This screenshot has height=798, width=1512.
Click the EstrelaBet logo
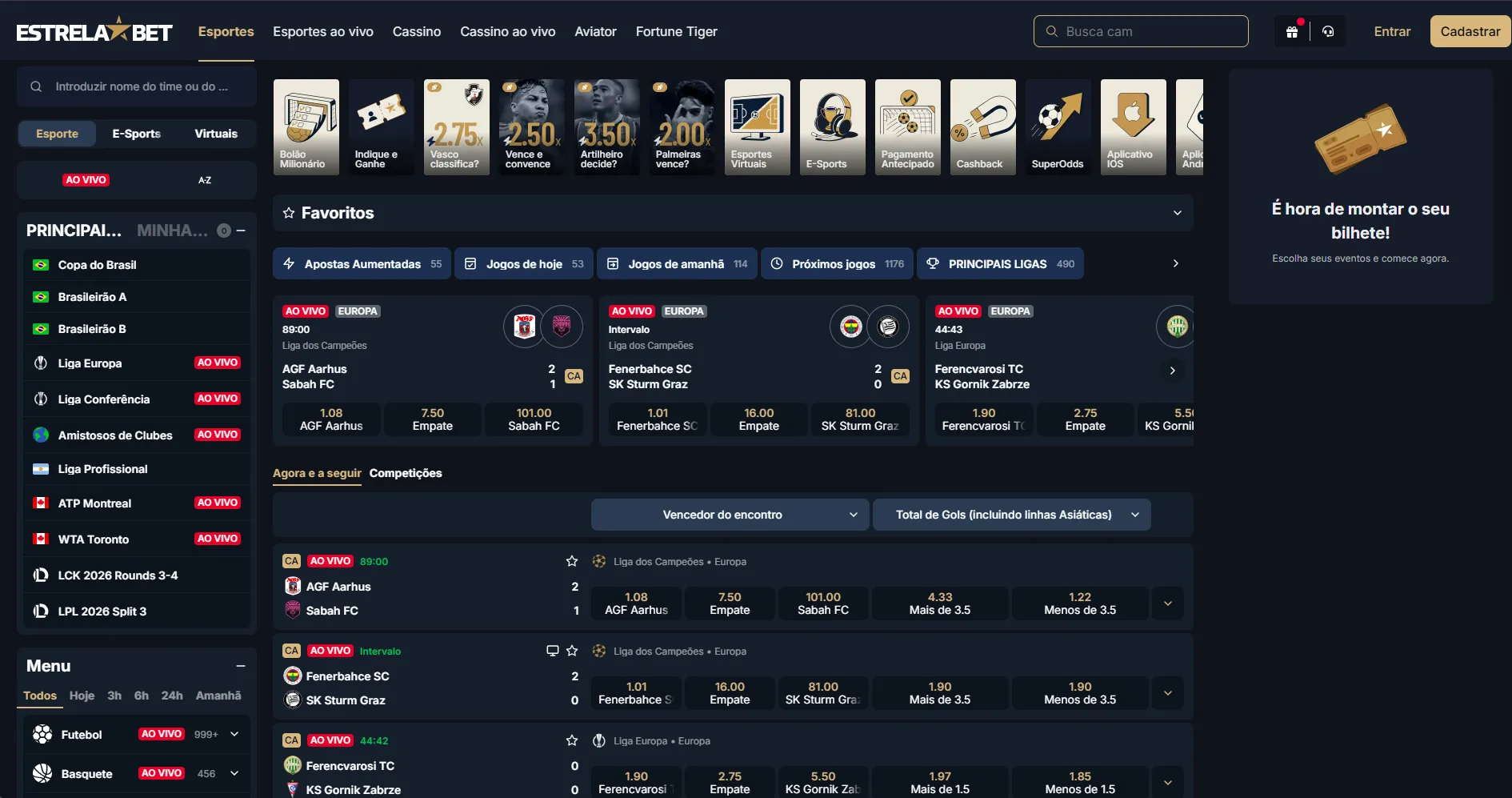(94, 31)
